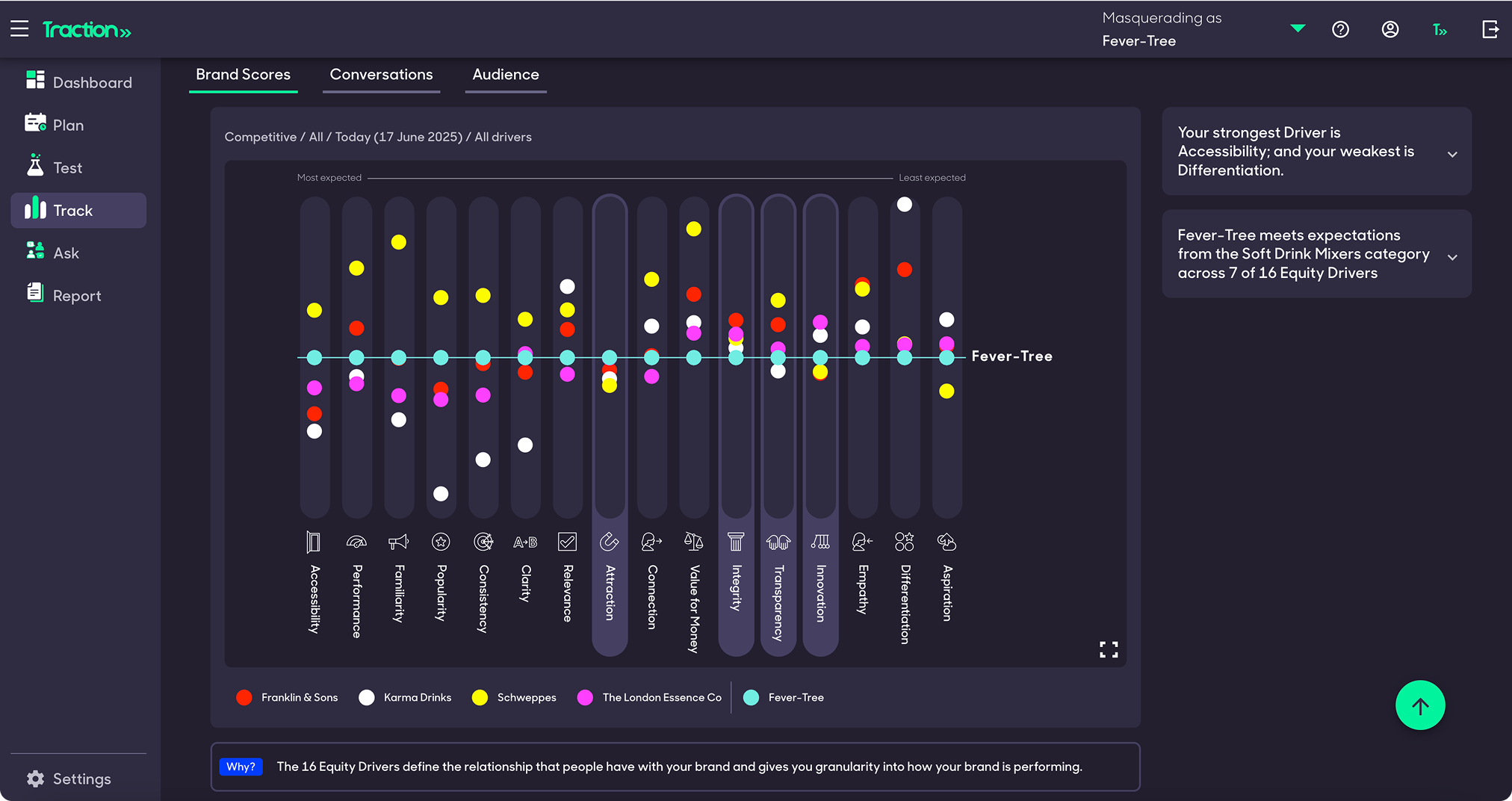Screen dimensions: 1512x801
Task: Select the Transparency column label
Action: click(x=778, y=603)
